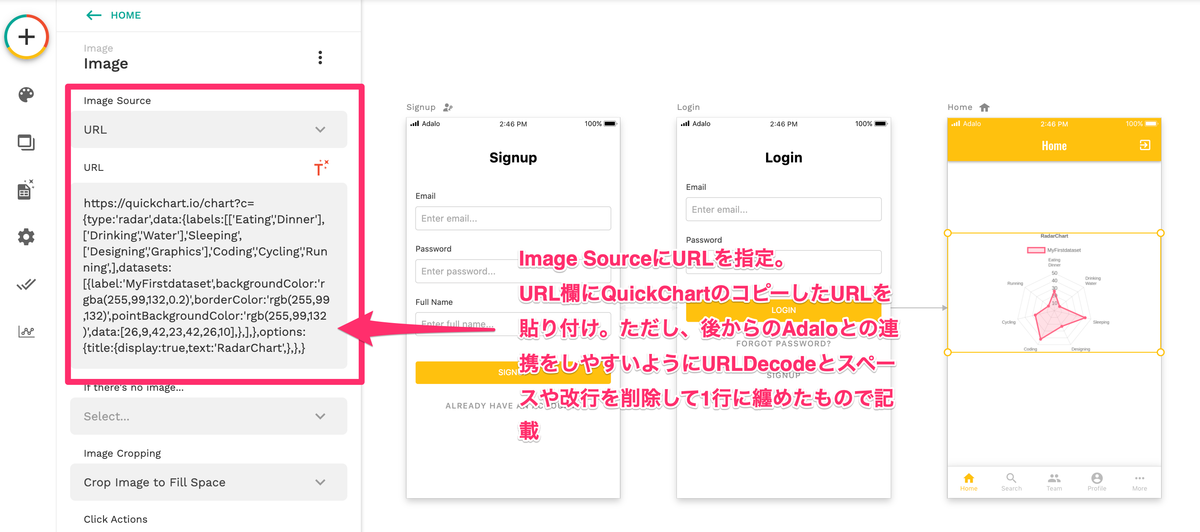Click the round plus Add Component button
Image resolution: width=1200 pixels, height=532 pixels.
click(27, 37)
